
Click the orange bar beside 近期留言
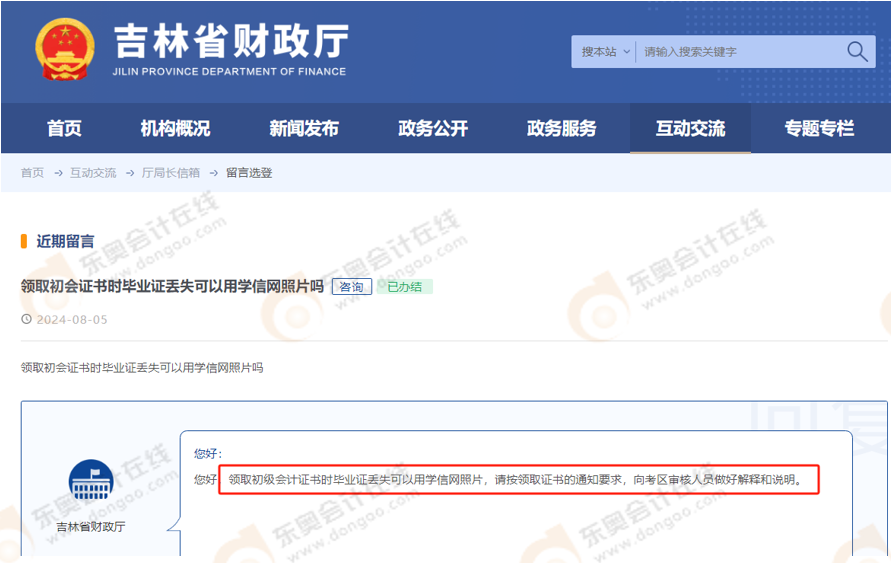[23, 241]
